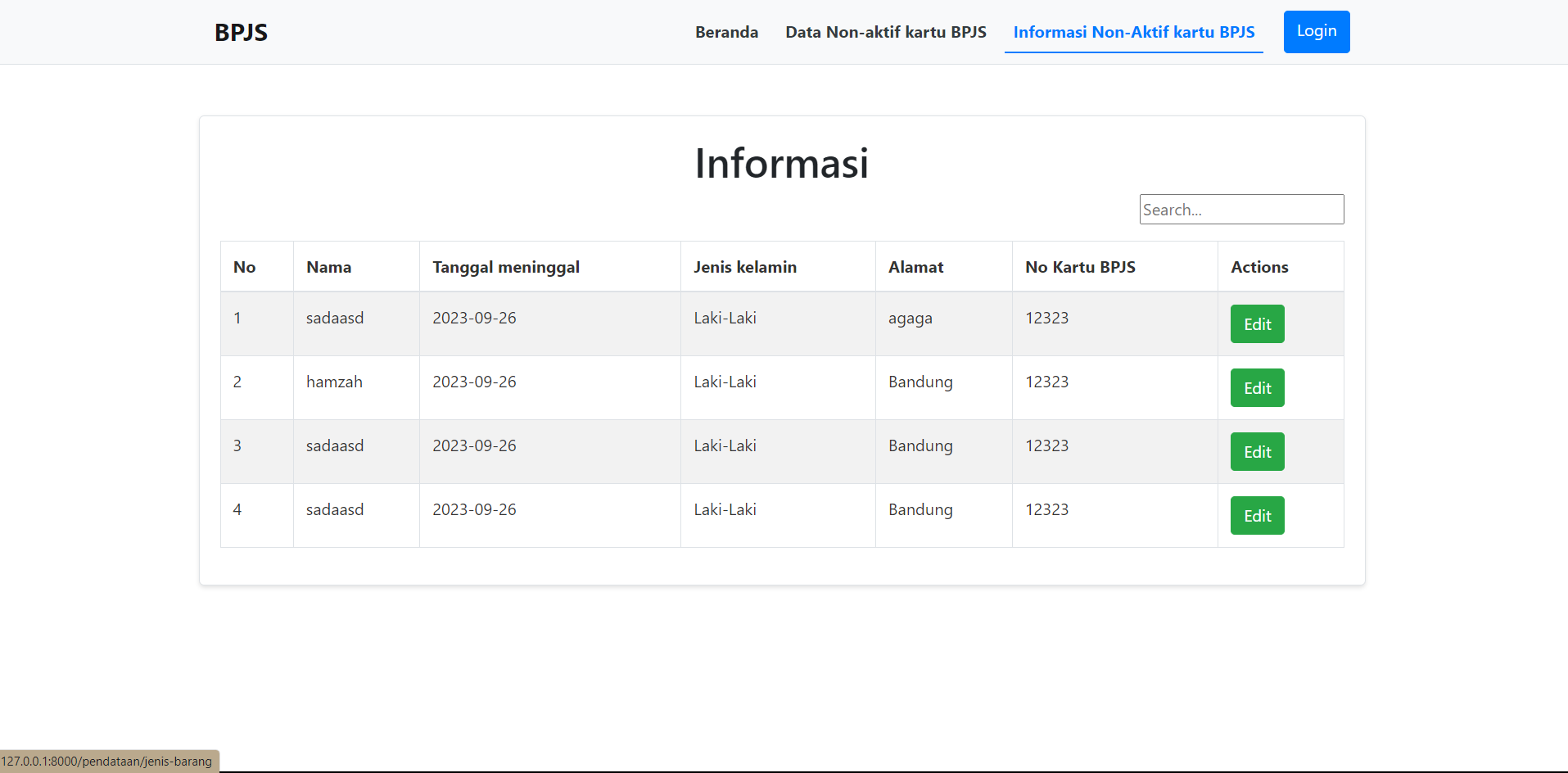This screenshot has width=1568, height=773.
Task: Click the status bar URL at bottom
Action: pos(106,762)
